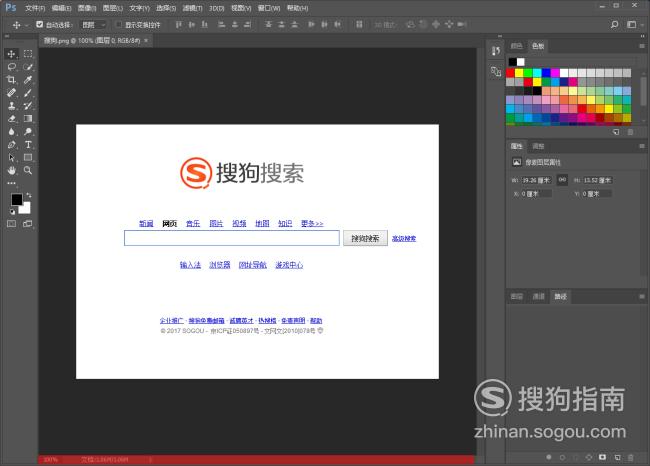Click the link width and height icon

coord(562,180)
